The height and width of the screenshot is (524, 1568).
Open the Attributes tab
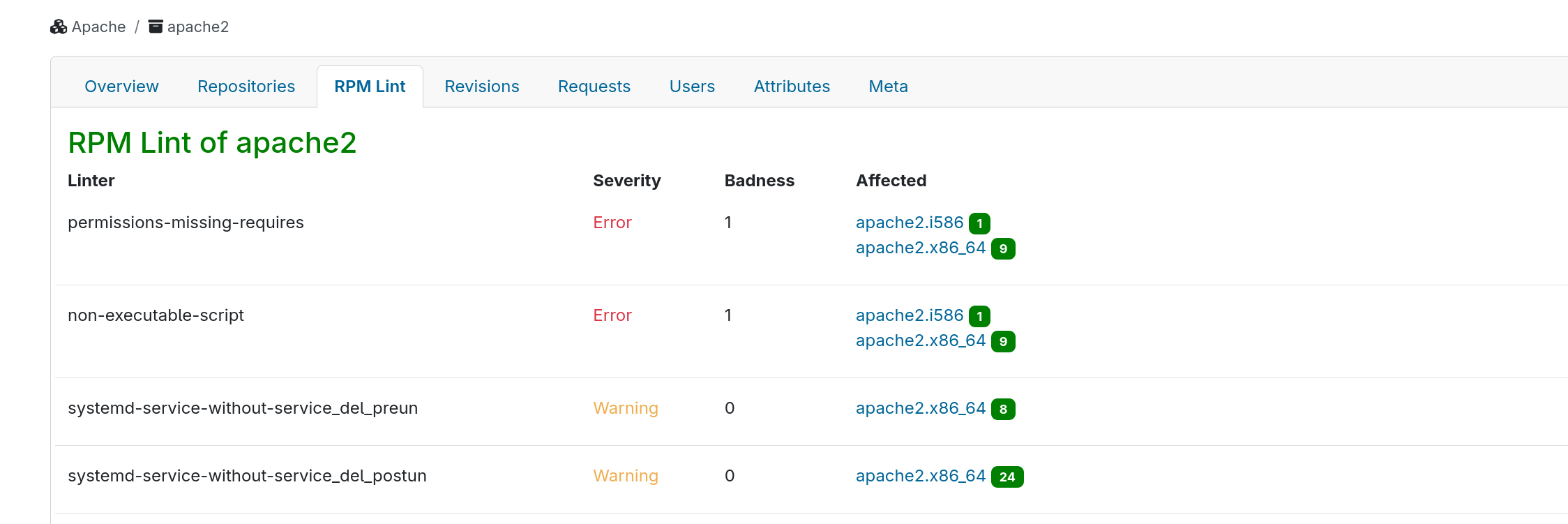792,87
